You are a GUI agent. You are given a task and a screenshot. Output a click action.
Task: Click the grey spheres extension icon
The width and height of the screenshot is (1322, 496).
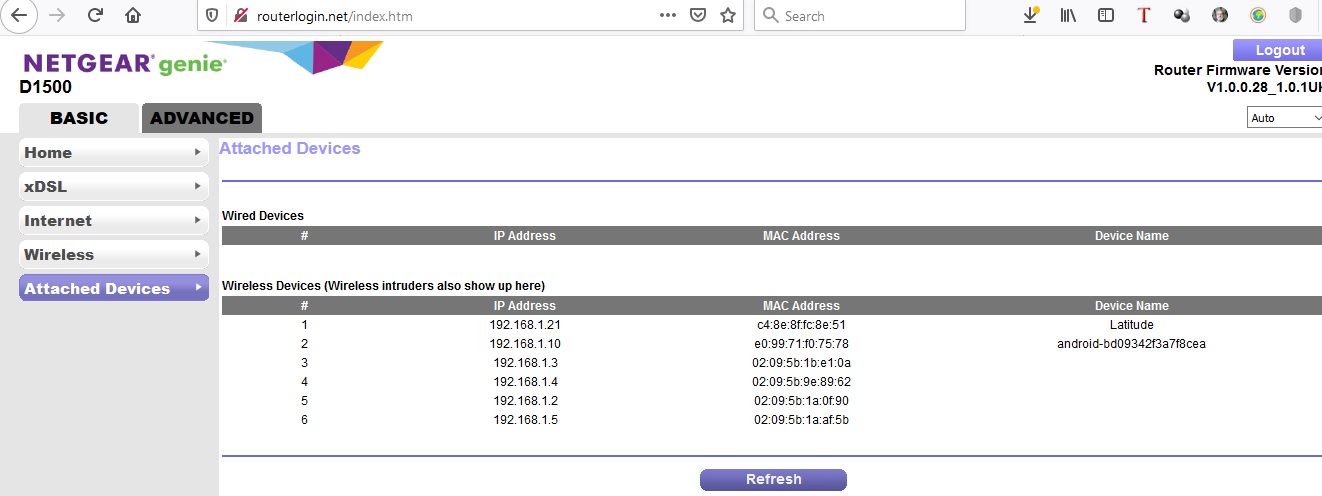tap(1182, 15)
